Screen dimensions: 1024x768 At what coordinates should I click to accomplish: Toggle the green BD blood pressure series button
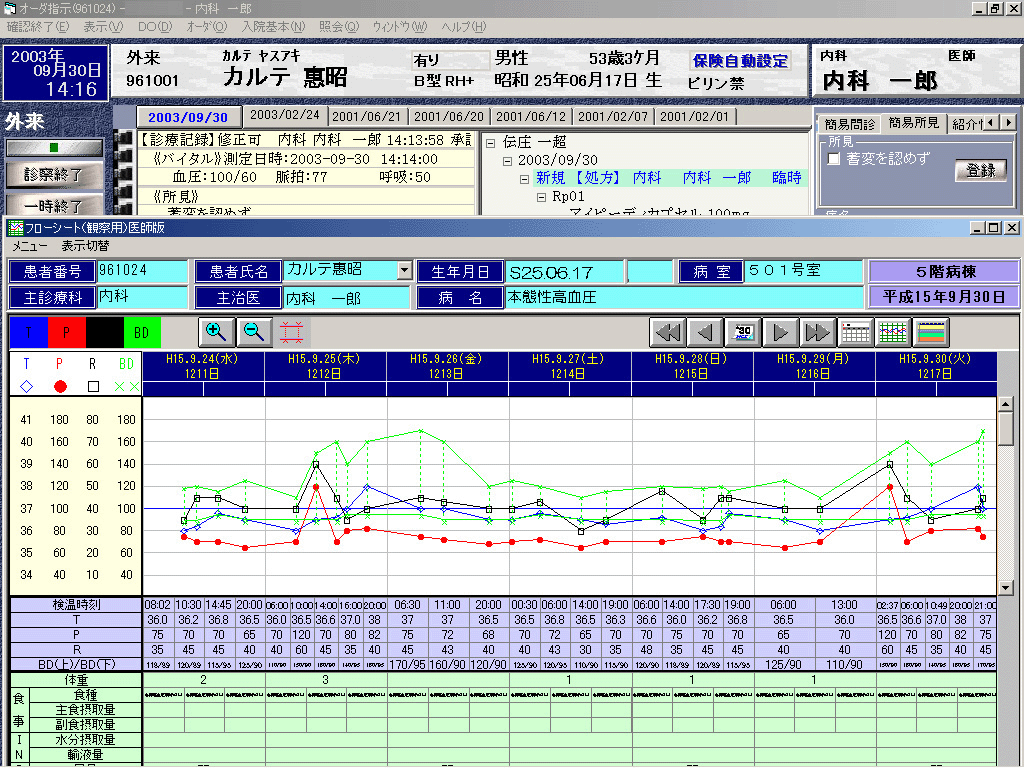(x=142, y=332)
